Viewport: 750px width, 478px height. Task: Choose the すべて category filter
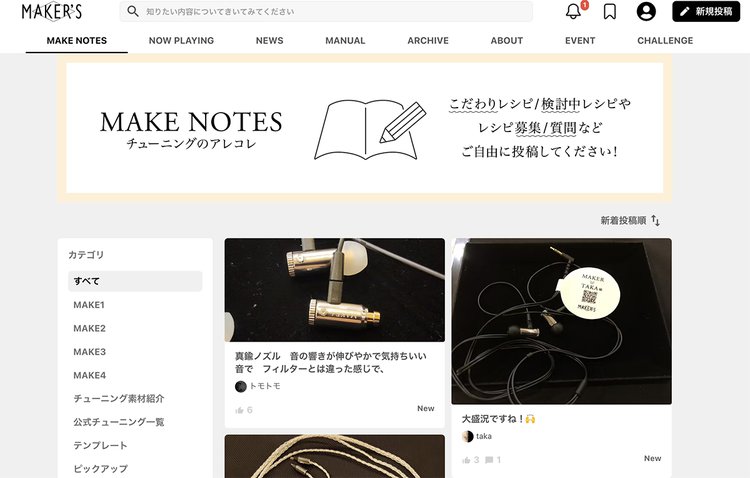tap(135, 281)
